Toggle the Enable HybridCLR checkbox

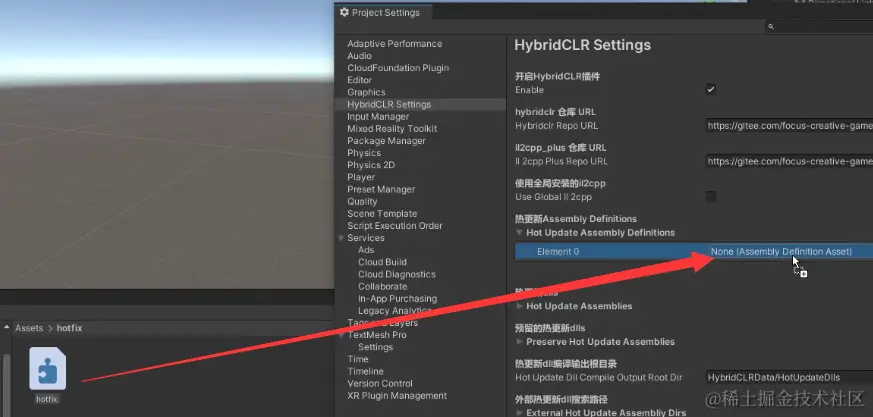tap(711, 89)
